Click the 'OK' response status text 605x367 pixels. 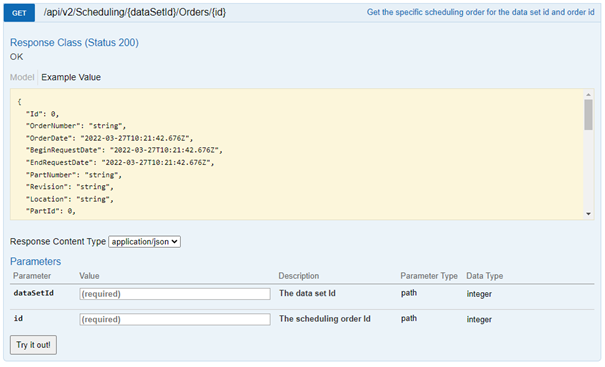[17, 57]
